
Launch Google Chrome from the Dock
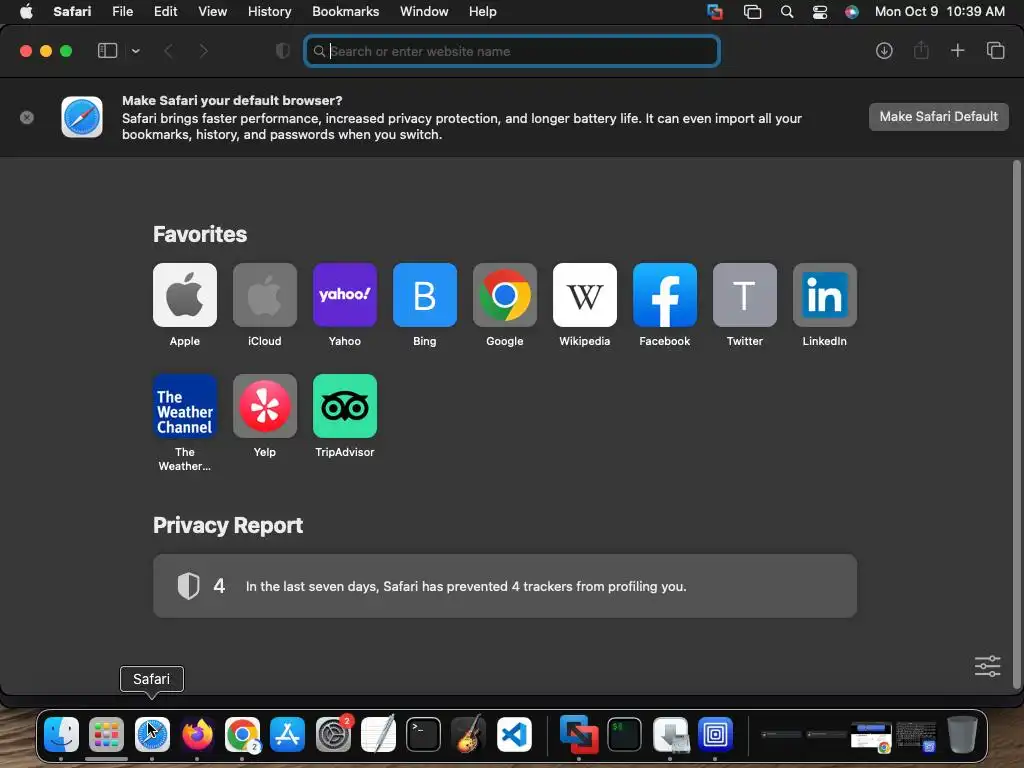pos(242,734)
